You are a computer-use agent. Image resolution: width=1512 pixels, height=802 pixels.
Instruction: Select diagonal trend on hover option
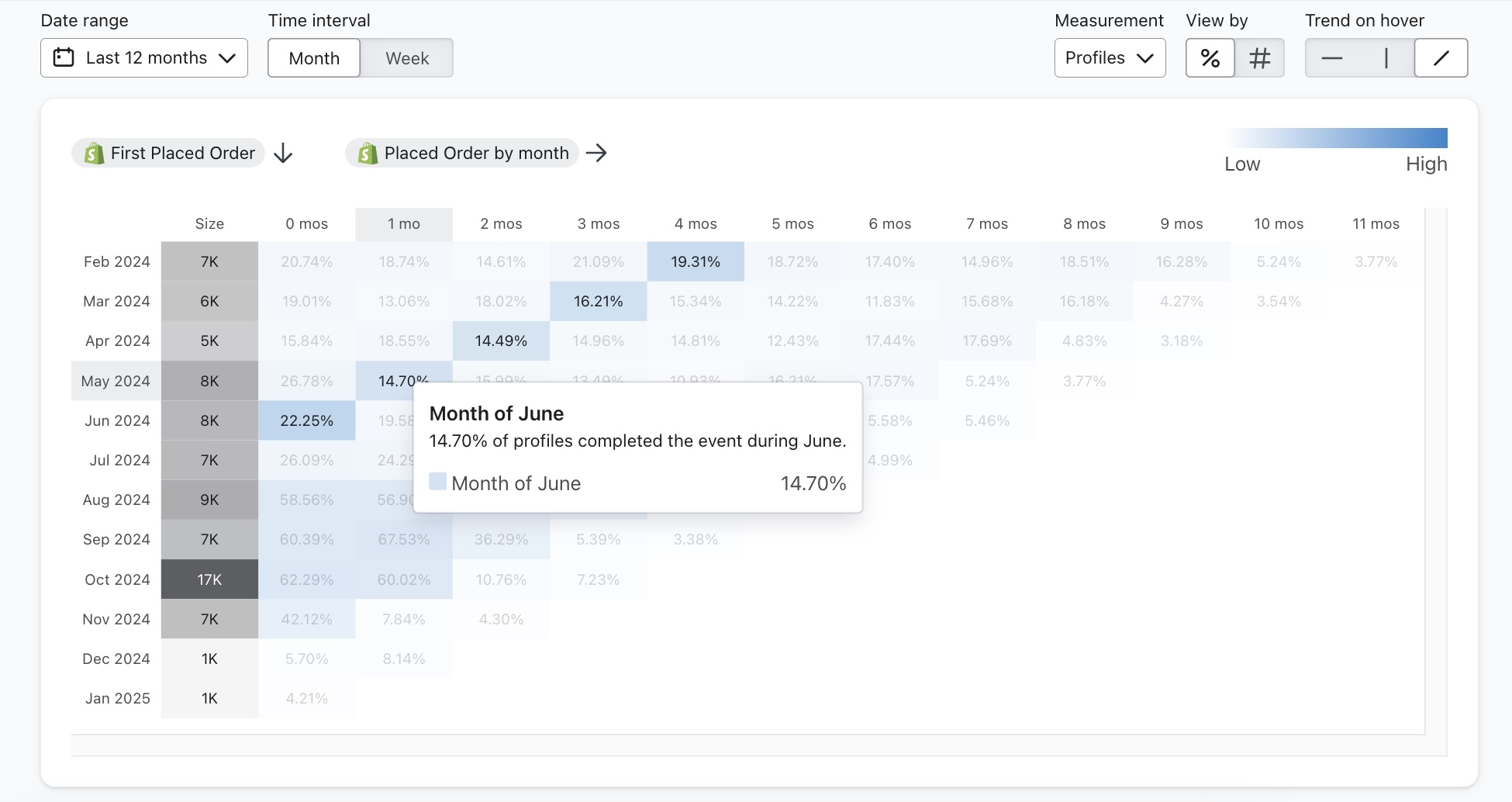[x=1441, y=58]
